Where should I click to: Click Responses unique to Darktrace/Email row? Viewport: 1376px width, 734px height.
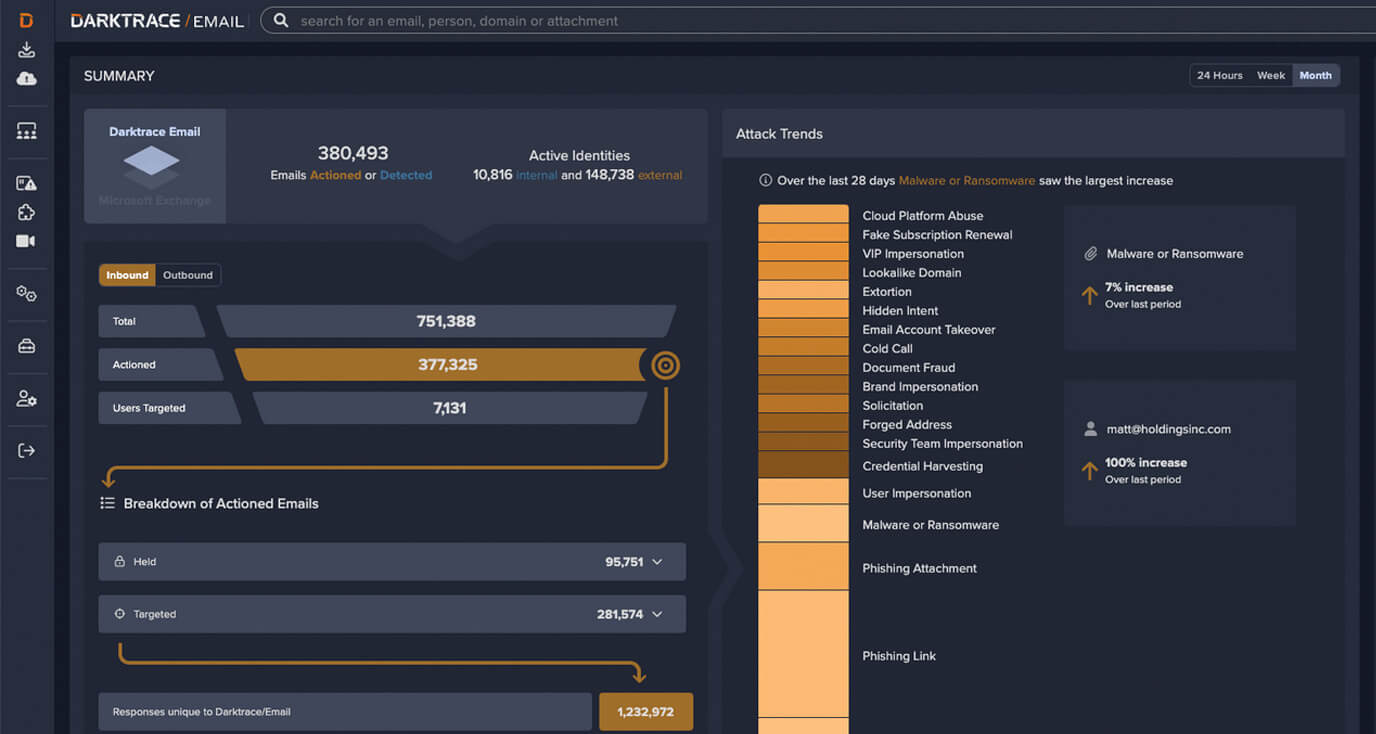click(345, 712)
